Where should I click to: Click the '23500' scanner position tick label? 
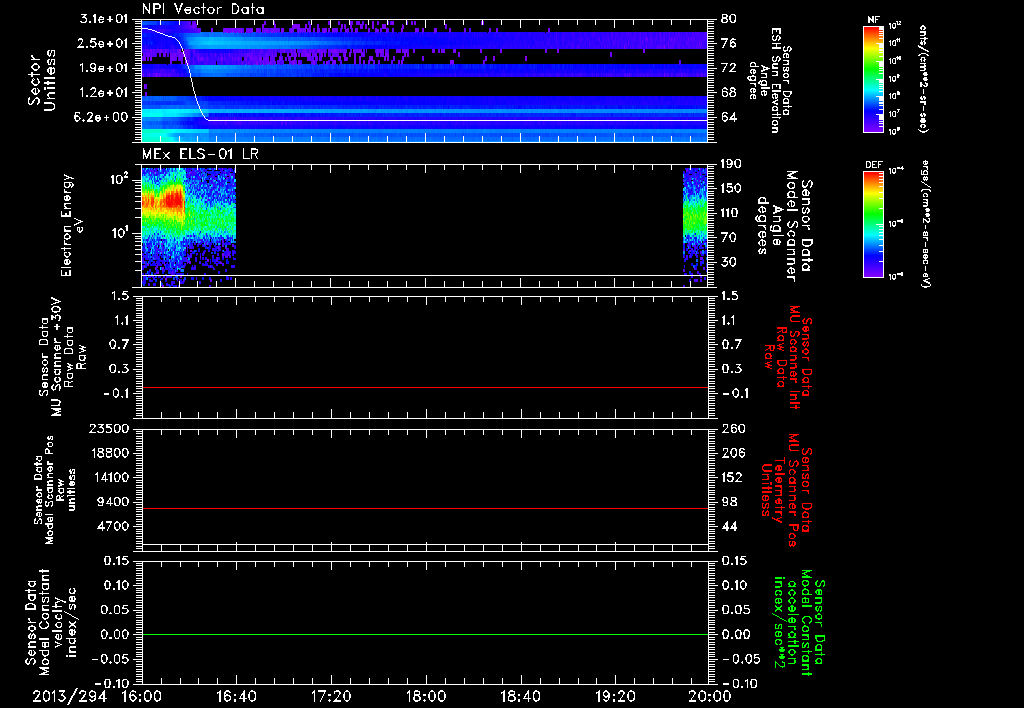109,429
